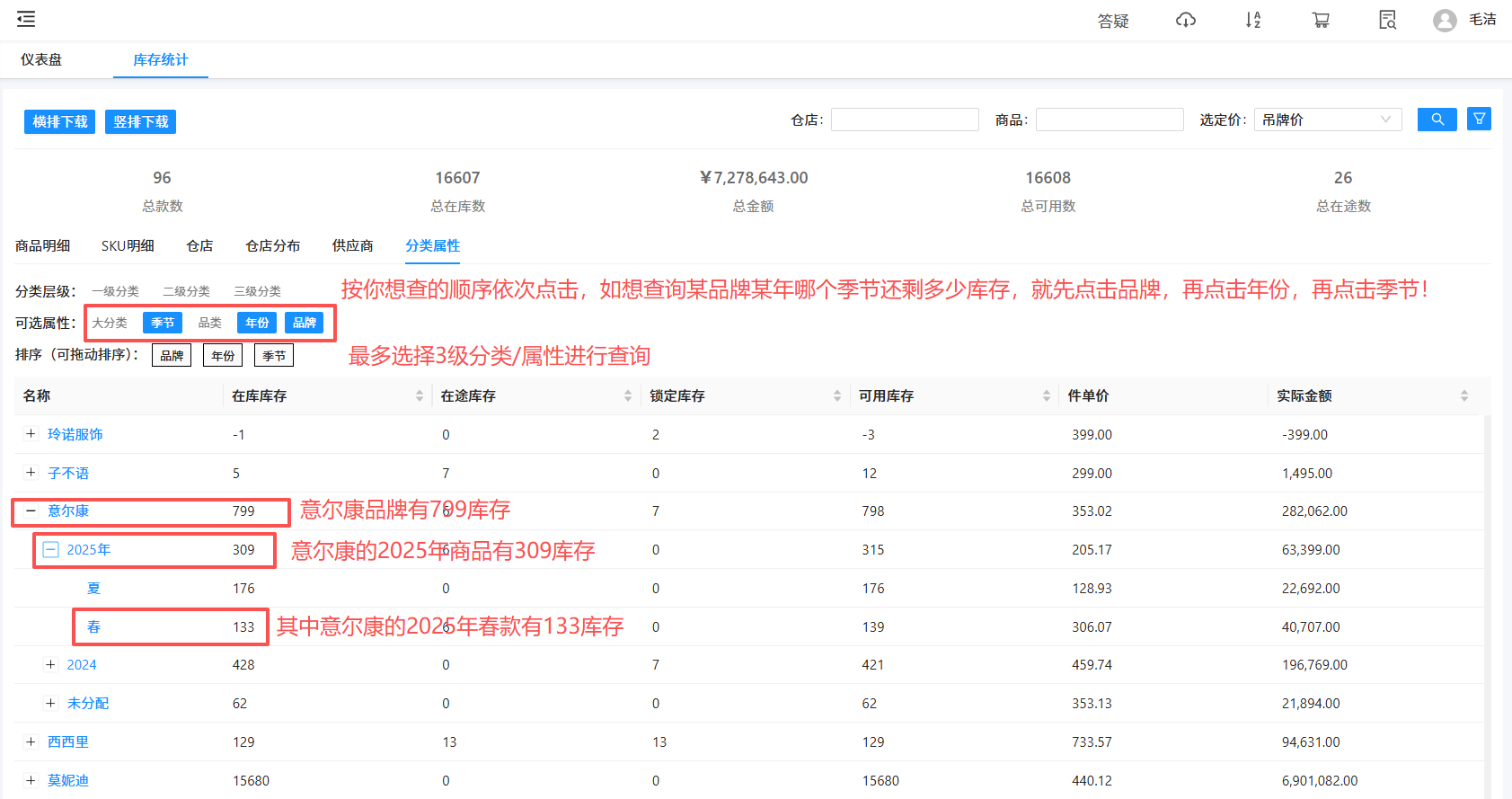Toggle the 年份 attribute tag

click(x=257, y=323)
